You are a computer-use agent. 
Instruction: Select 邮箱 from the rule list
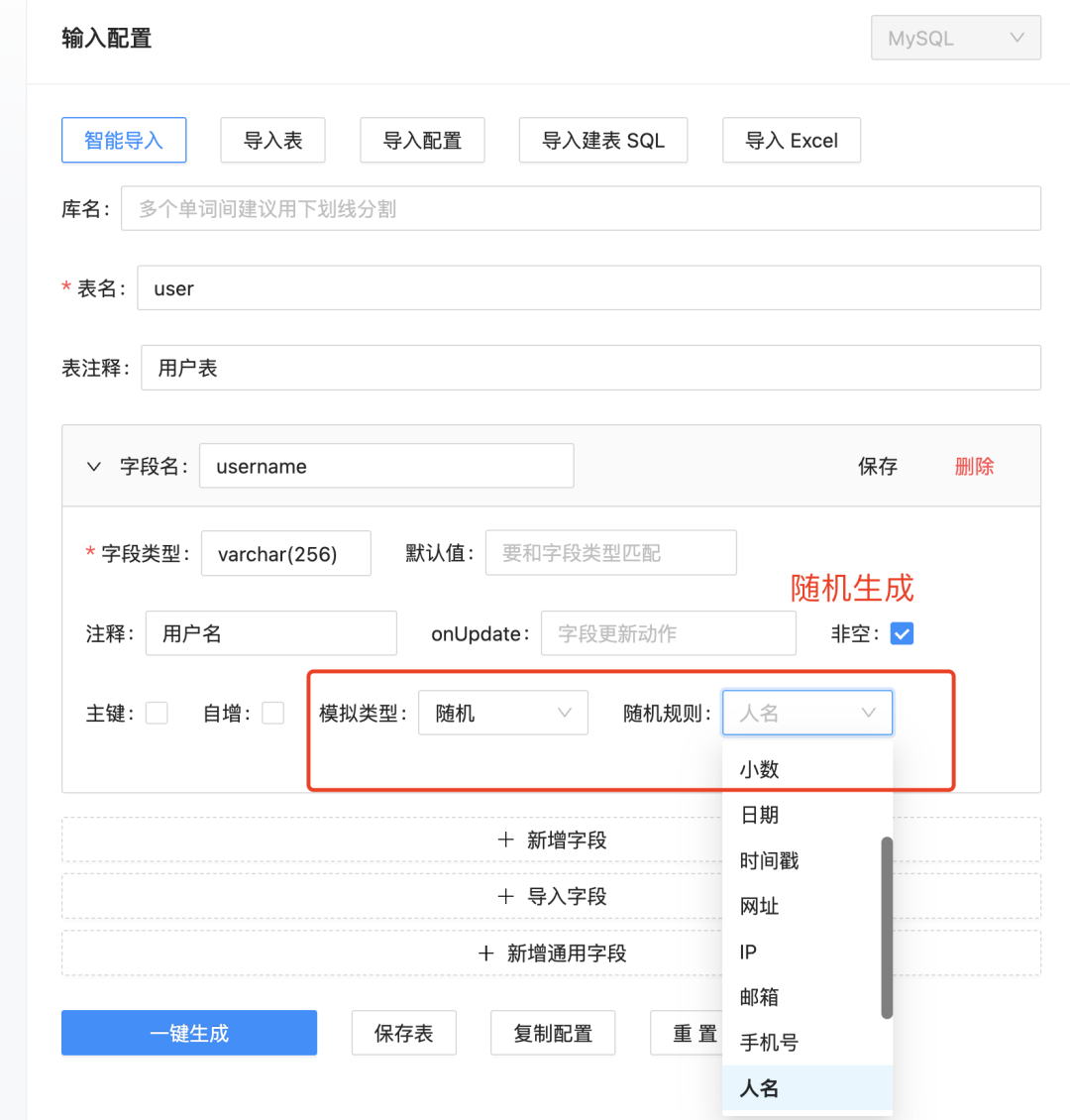pyautogui.click(x=760, y=997)
